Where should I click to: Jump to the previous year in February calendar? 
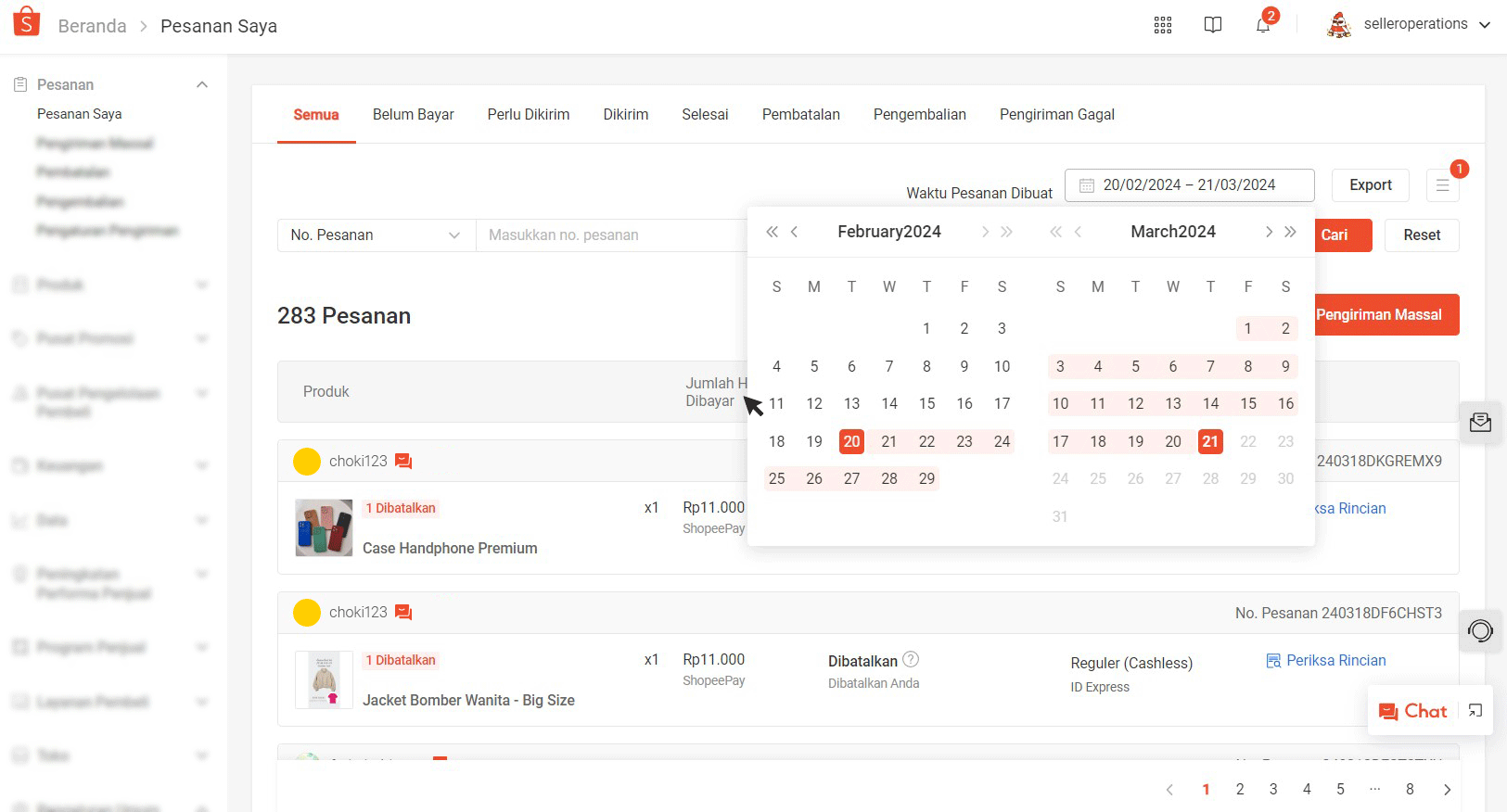pyautogui.click(x=772, y=232)
